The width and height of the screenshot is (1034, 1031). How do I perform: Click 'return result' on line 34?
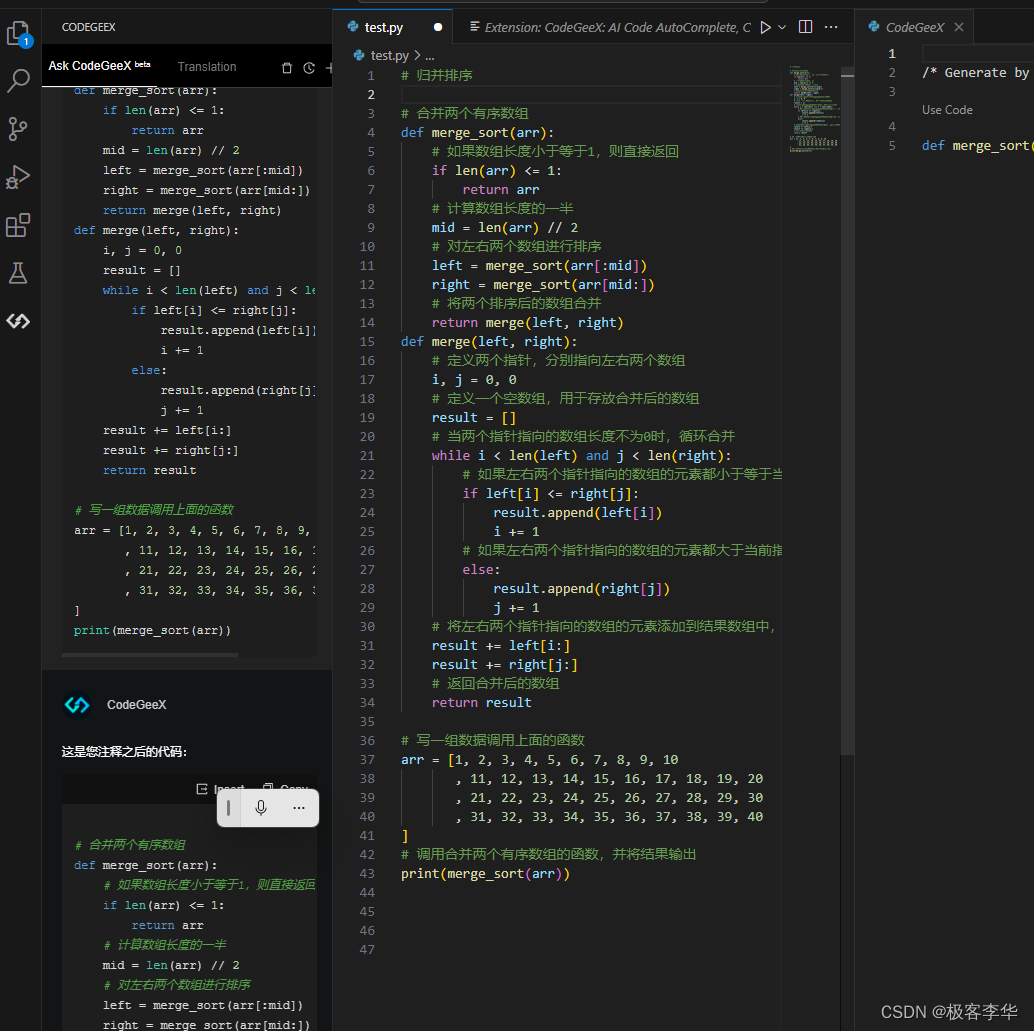[481, 703]
